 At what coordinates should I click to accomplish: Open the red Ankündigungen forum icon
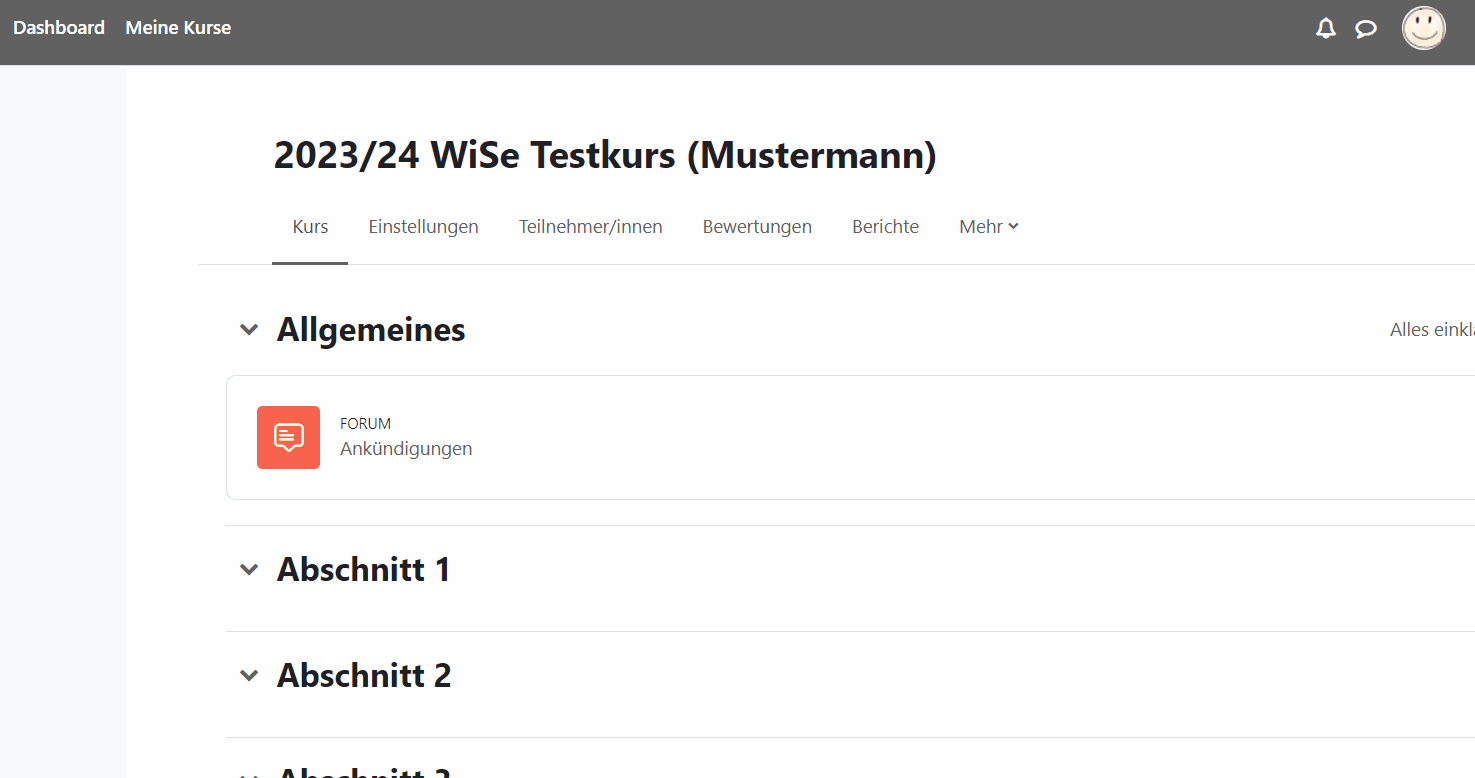click(x=288, y=437)
